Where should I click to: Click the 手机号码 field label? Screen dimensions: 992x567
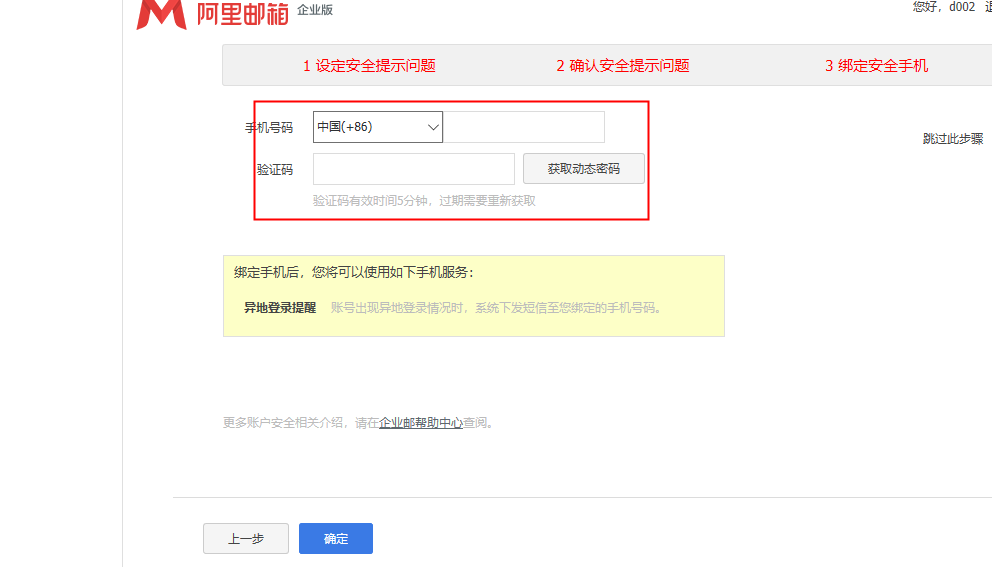click(x=269, y=128)
